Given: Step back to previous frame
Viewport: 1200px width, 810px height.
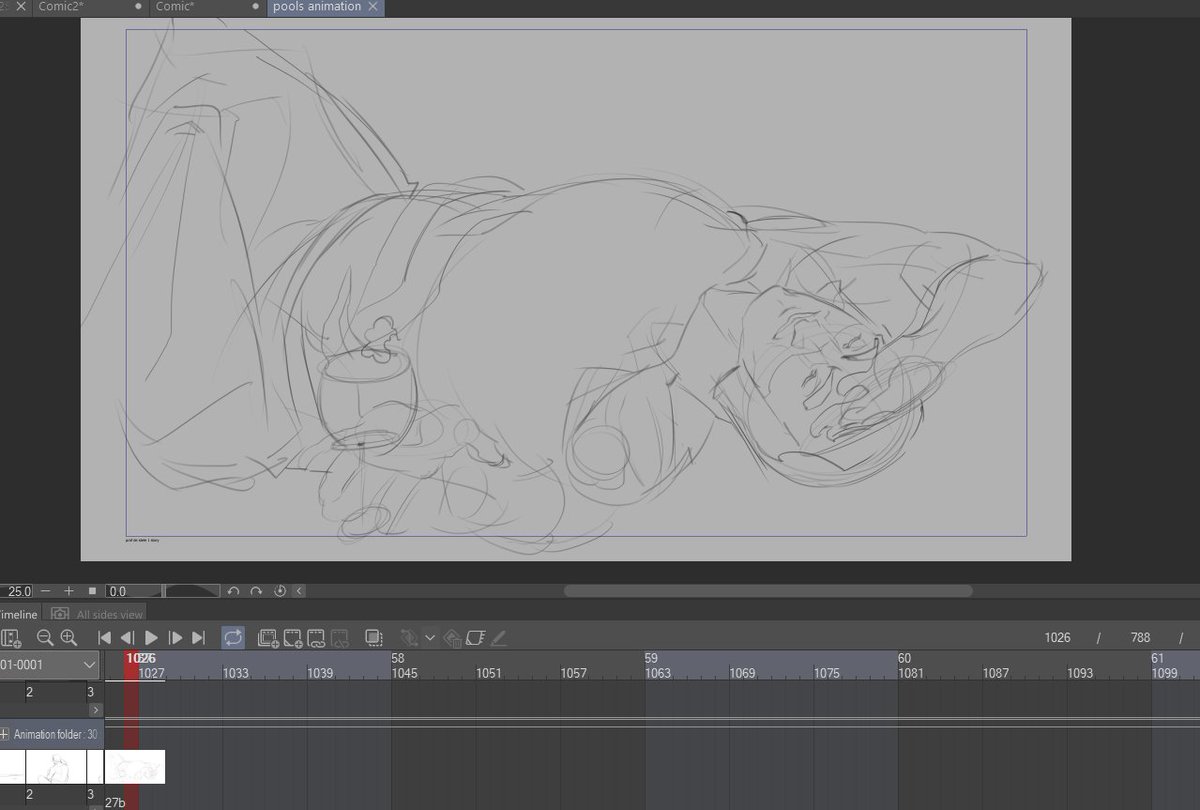Looking at the screenshot, I should tap(128, 637).
